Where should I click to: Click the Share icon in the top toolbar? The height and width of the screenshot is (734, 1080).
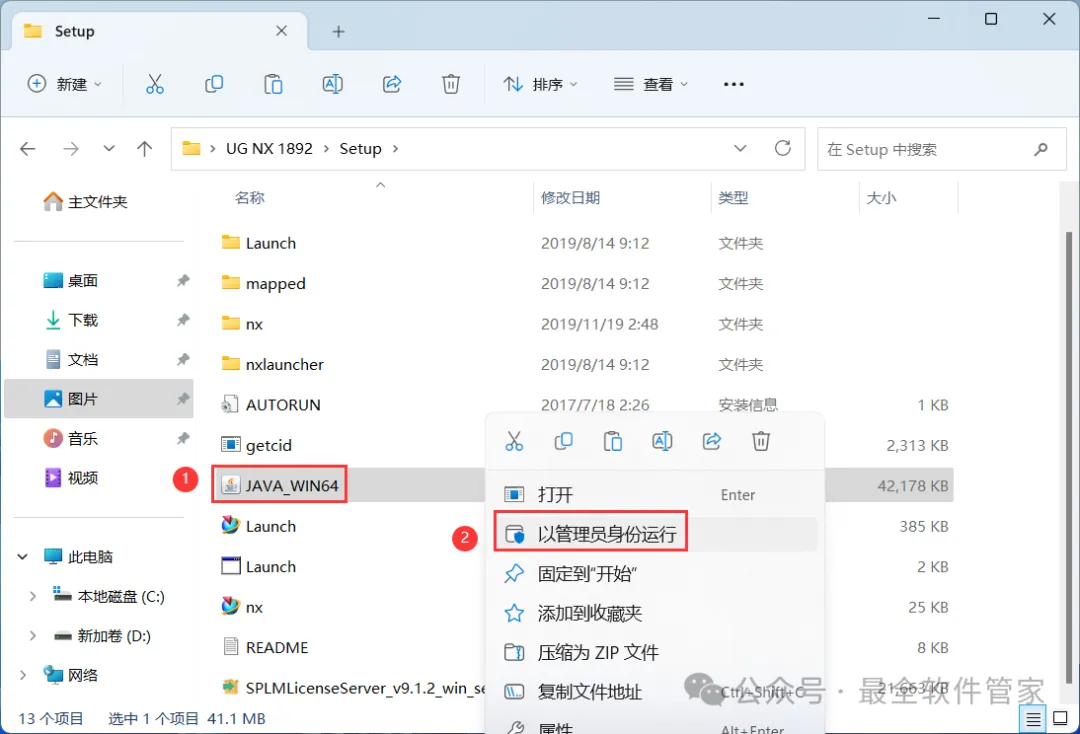point(392,84)
